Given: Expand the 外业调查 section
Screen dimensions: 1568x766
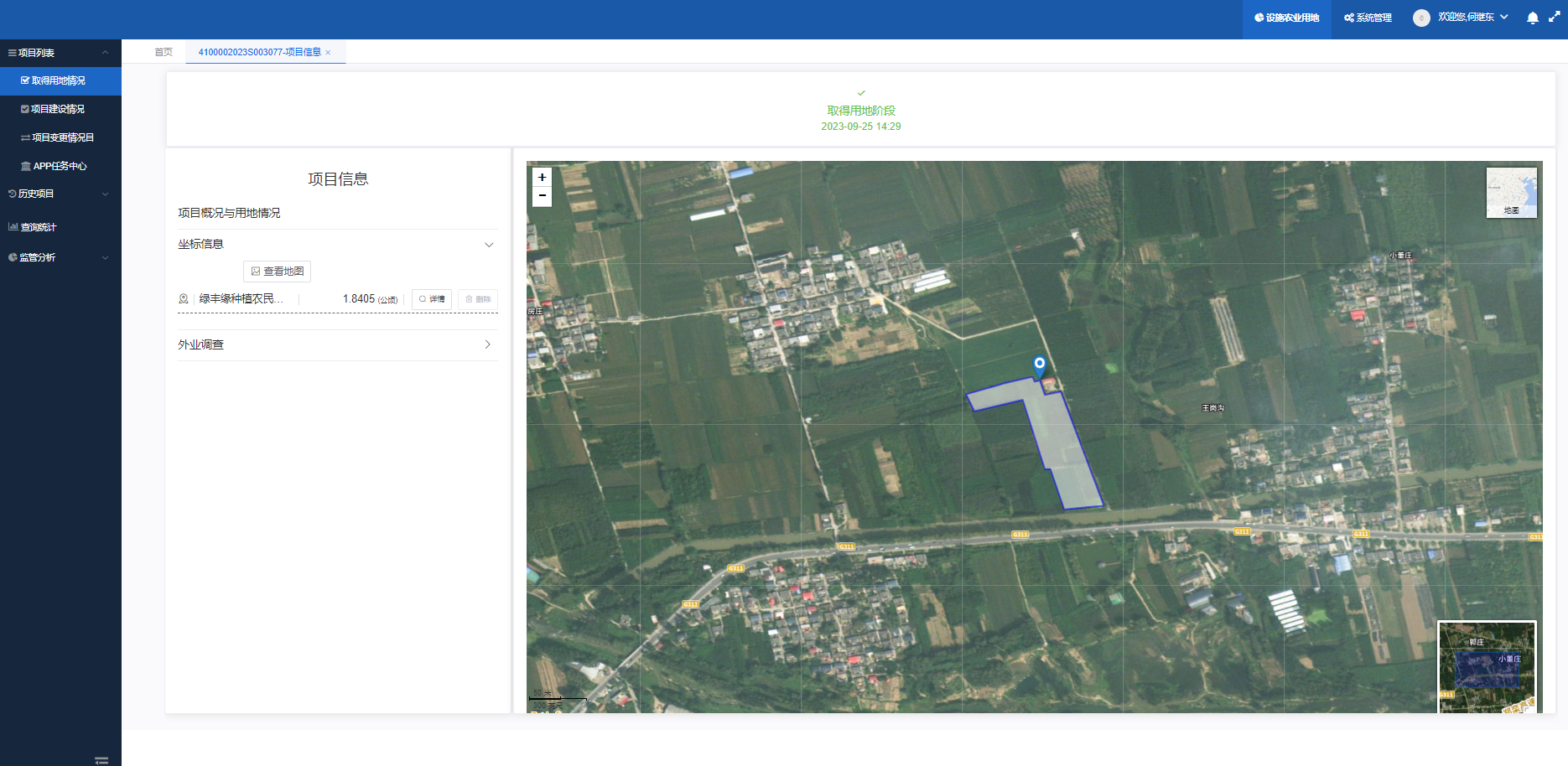Looking at the screenshot, I should point(487,344).
